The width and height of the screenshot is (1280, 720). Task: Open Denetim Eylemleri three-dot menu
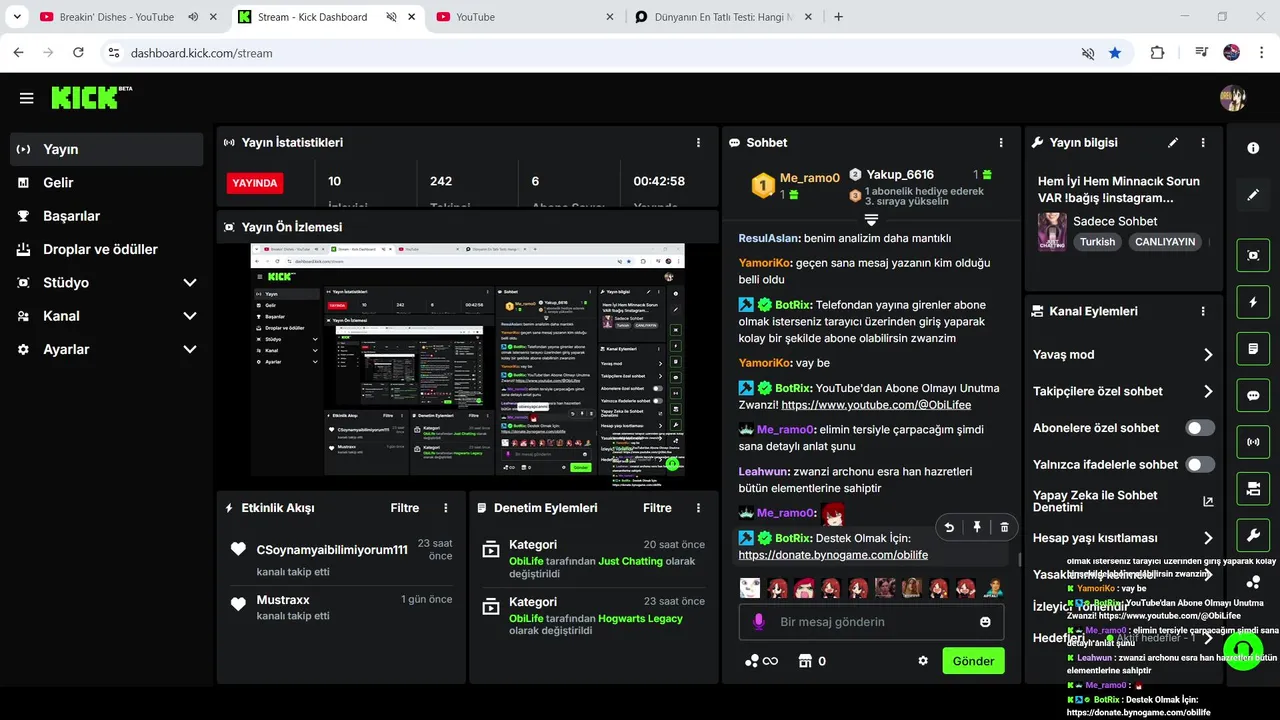[698, 508]
